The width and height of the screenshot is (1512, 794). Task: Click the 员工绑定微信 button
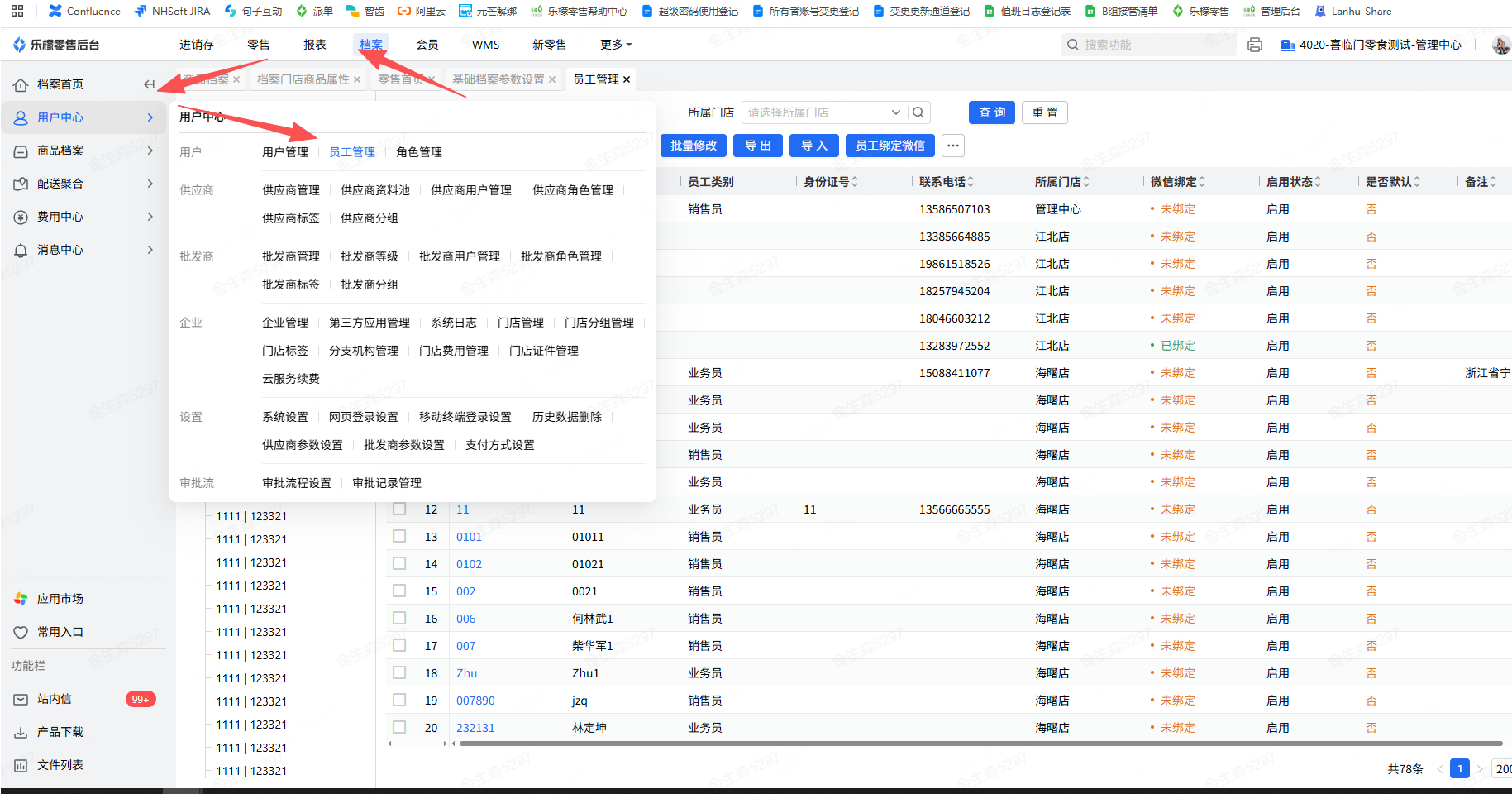[x=890, y=146]
